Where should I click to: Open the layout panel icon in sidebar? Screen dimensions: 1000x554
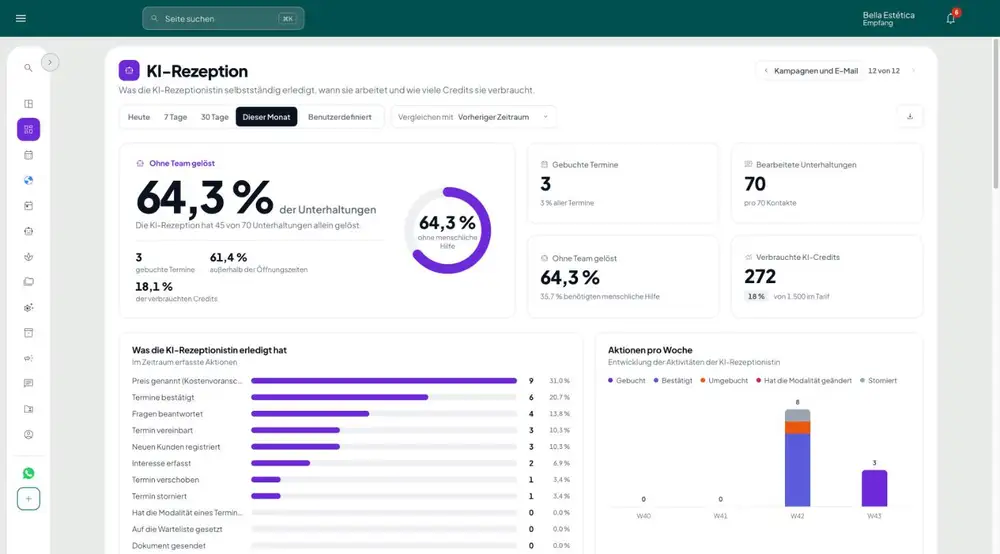point(29,104)
